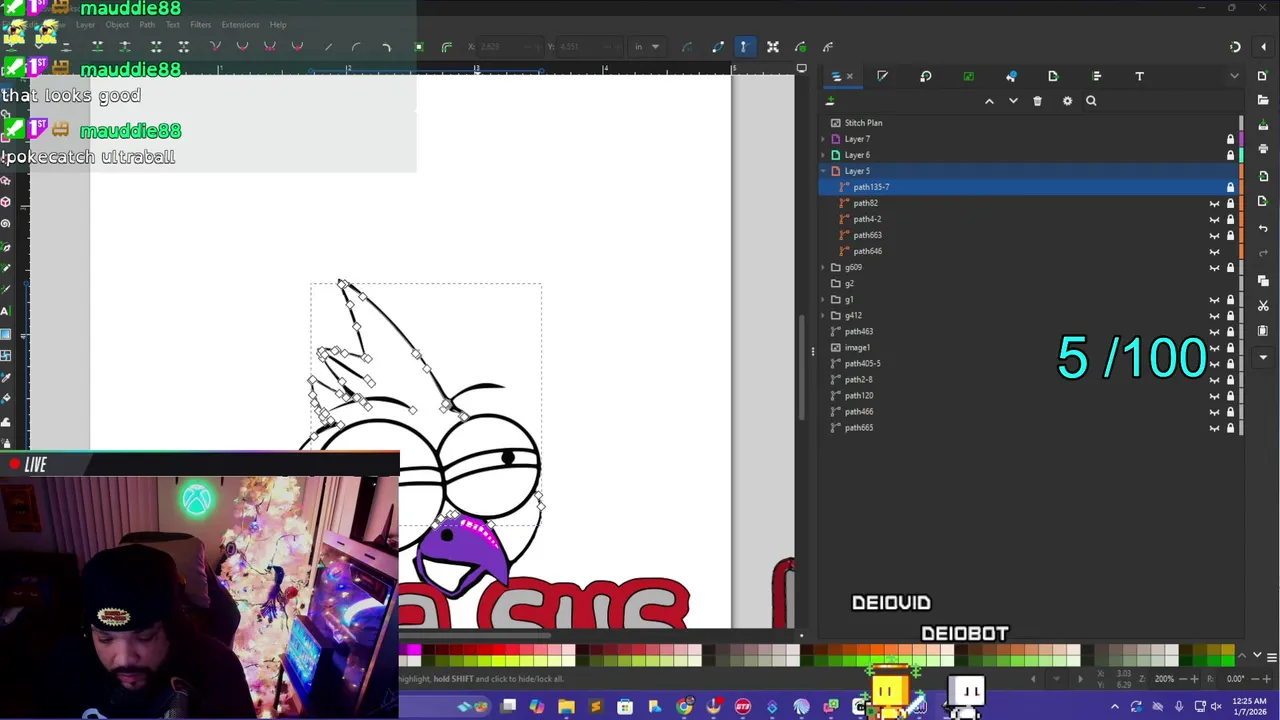Viewport: 1280px width, 720px height.
Task: Toggle the lock on Layer 6
Action: [1230, 155]
